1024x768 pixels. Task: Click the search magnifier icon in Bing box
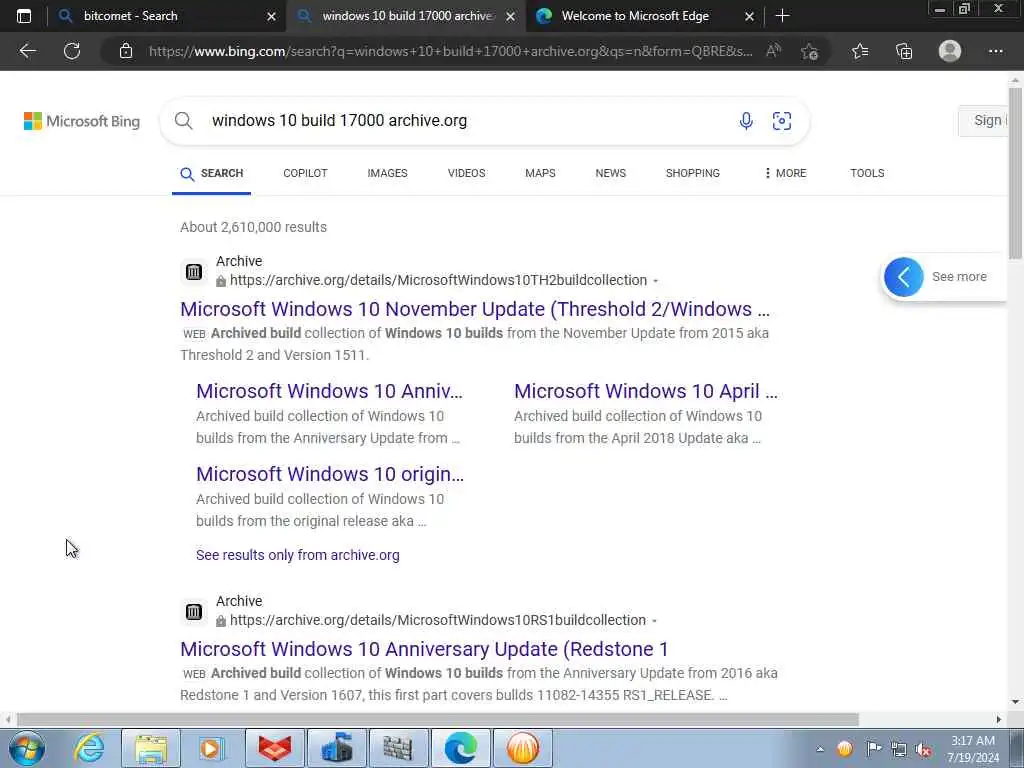184,121
